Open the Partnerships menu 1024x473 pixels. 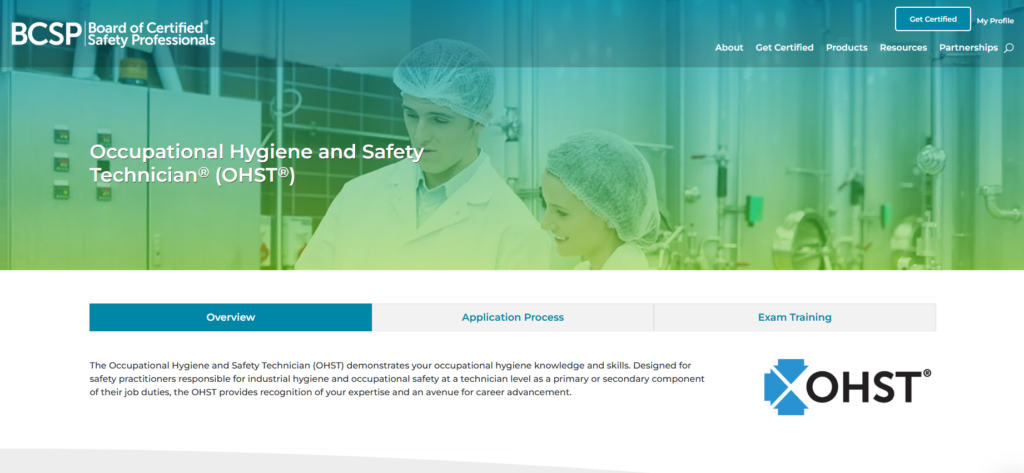click(968, 48)
